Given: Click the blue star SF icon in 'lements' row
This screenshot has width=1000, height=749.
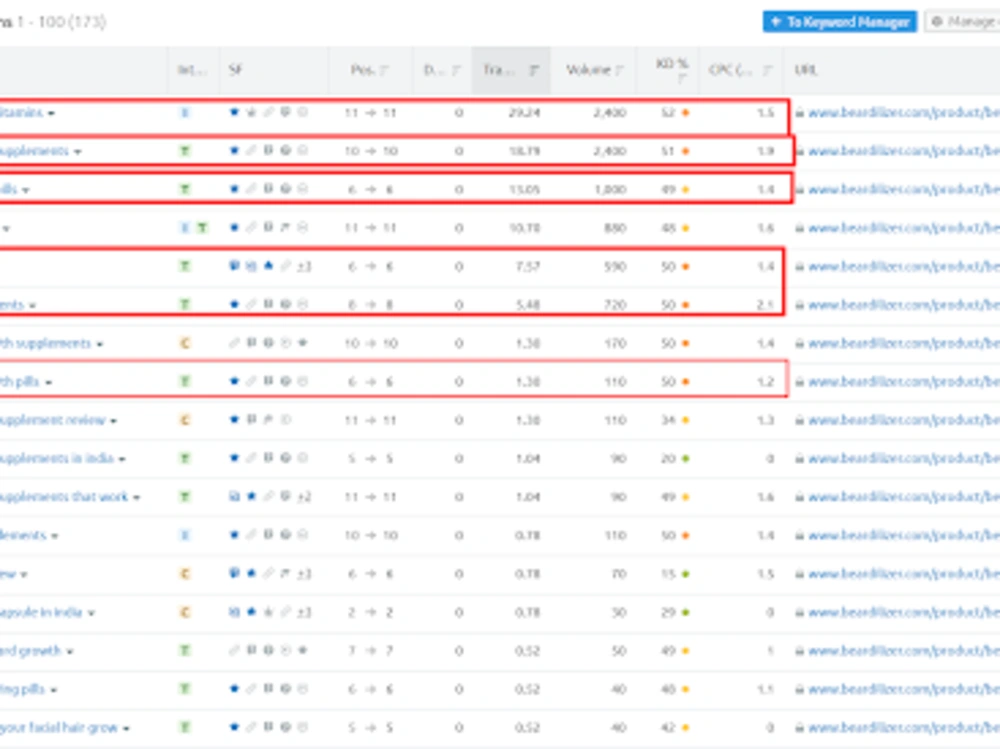Looking at the screenshot, I should [234, 535].
